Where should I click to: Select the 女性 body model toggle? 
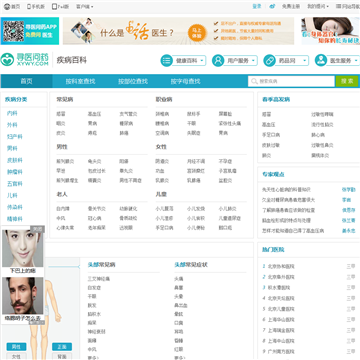pos(16,356)
